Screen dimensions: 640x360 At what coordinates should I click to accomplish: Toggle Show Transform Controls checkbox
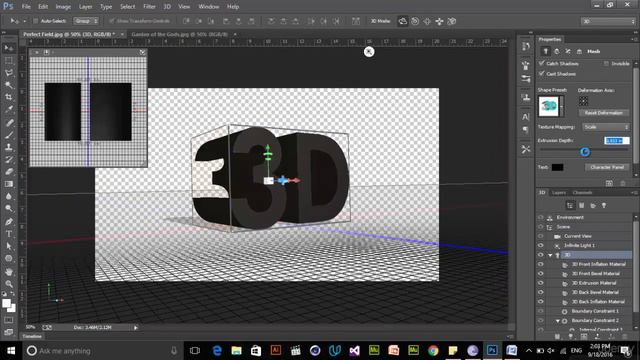pyautogui.click(x=111, y=21)
